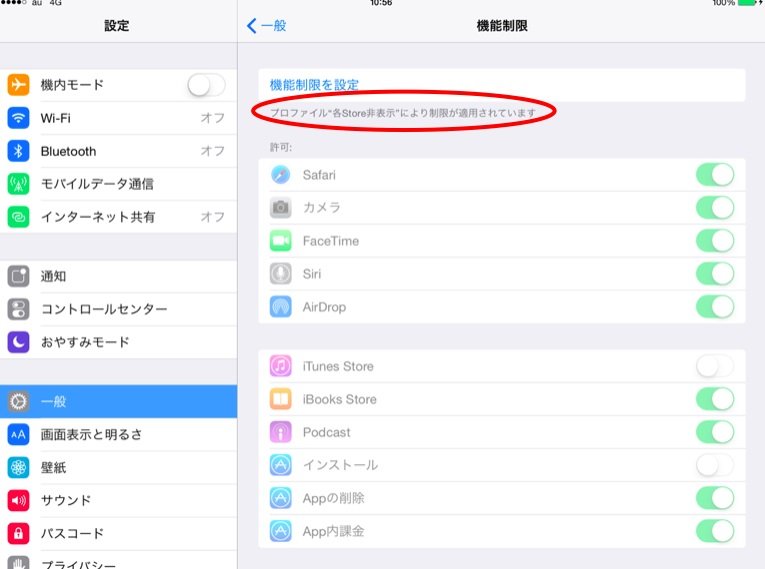The image size is (765, 569).
Task: Open Bluetooth settings row
Action: (x=119, y=151)
